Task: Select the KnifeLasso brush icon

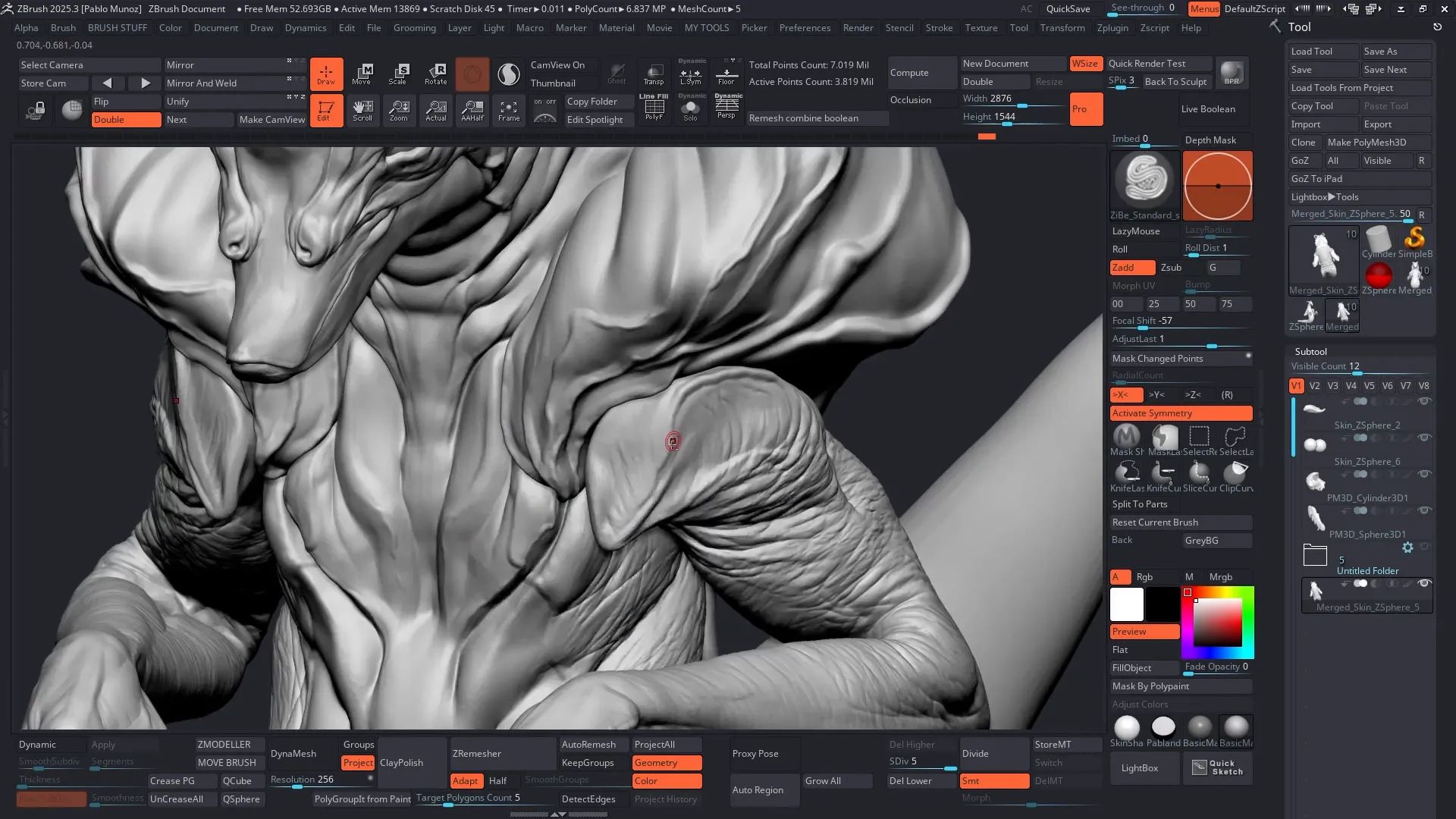Action: (1127, 473)
